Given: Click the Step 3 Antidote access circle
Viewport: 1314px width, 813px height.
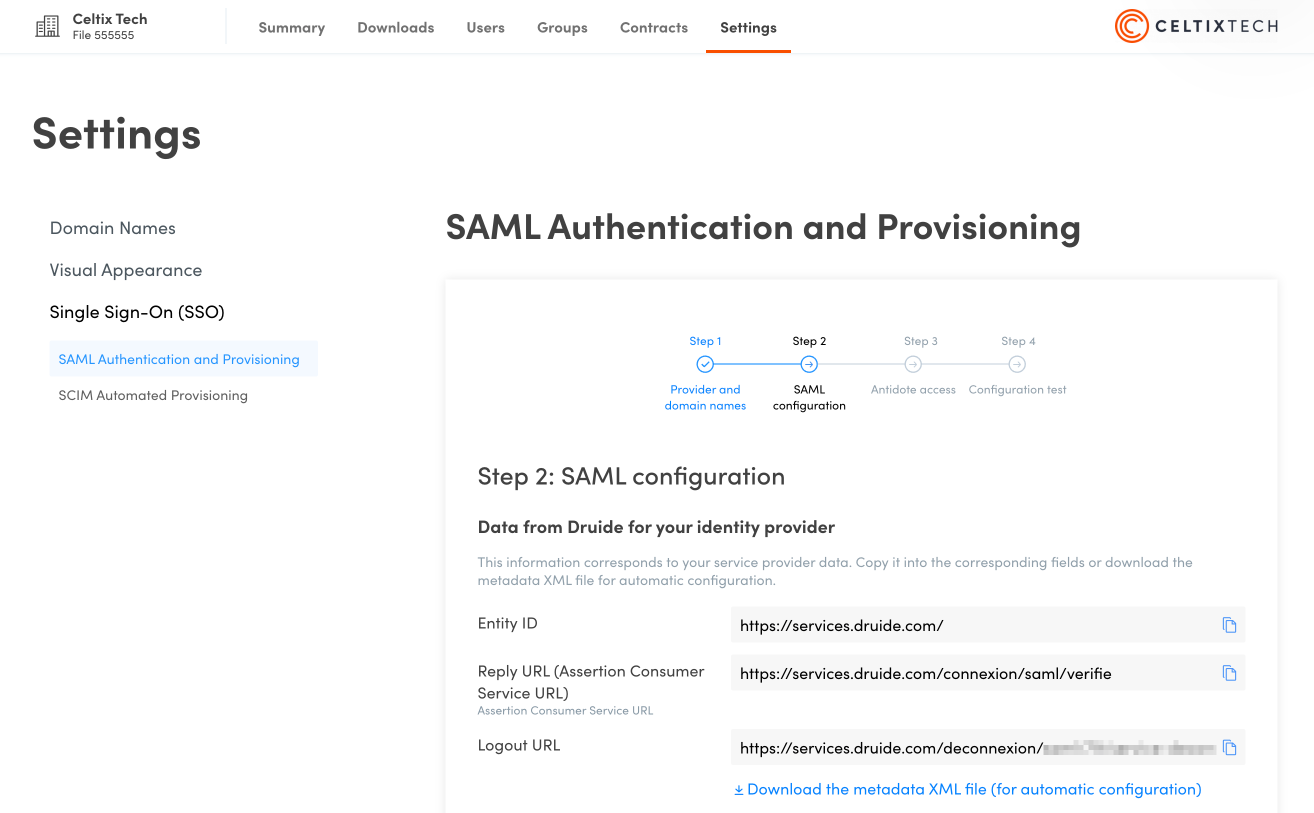Looking at the screenshot, I should pyautogui.click(x=913, y=365).
